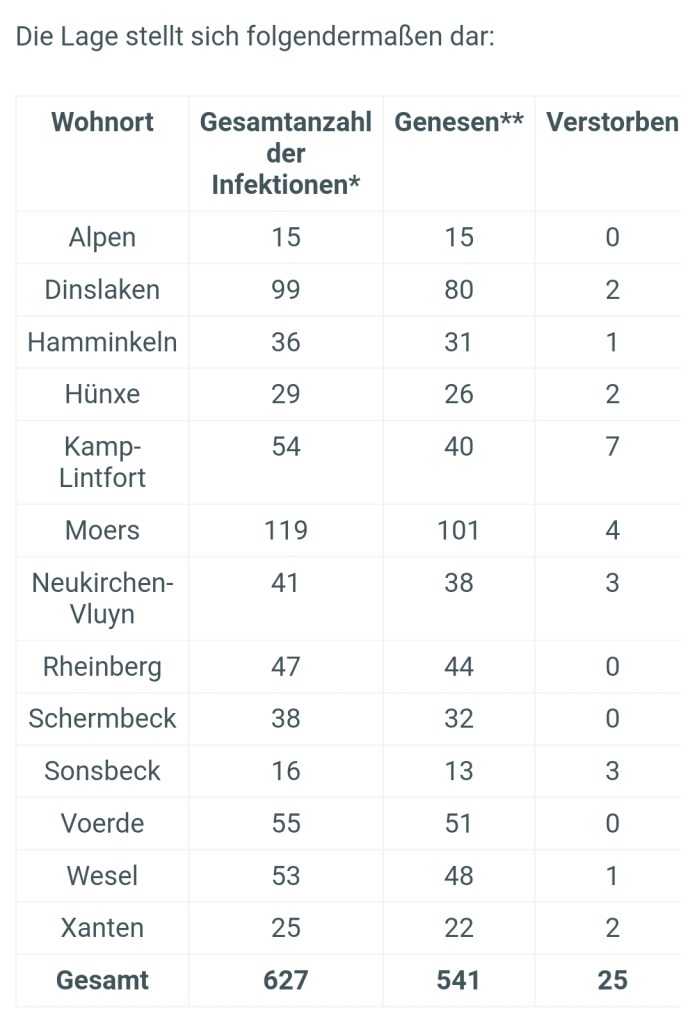The height and width of the screenshot is (1024, 681).
Task: Click the Verstorben column header
Action: (x=612, y=123)
